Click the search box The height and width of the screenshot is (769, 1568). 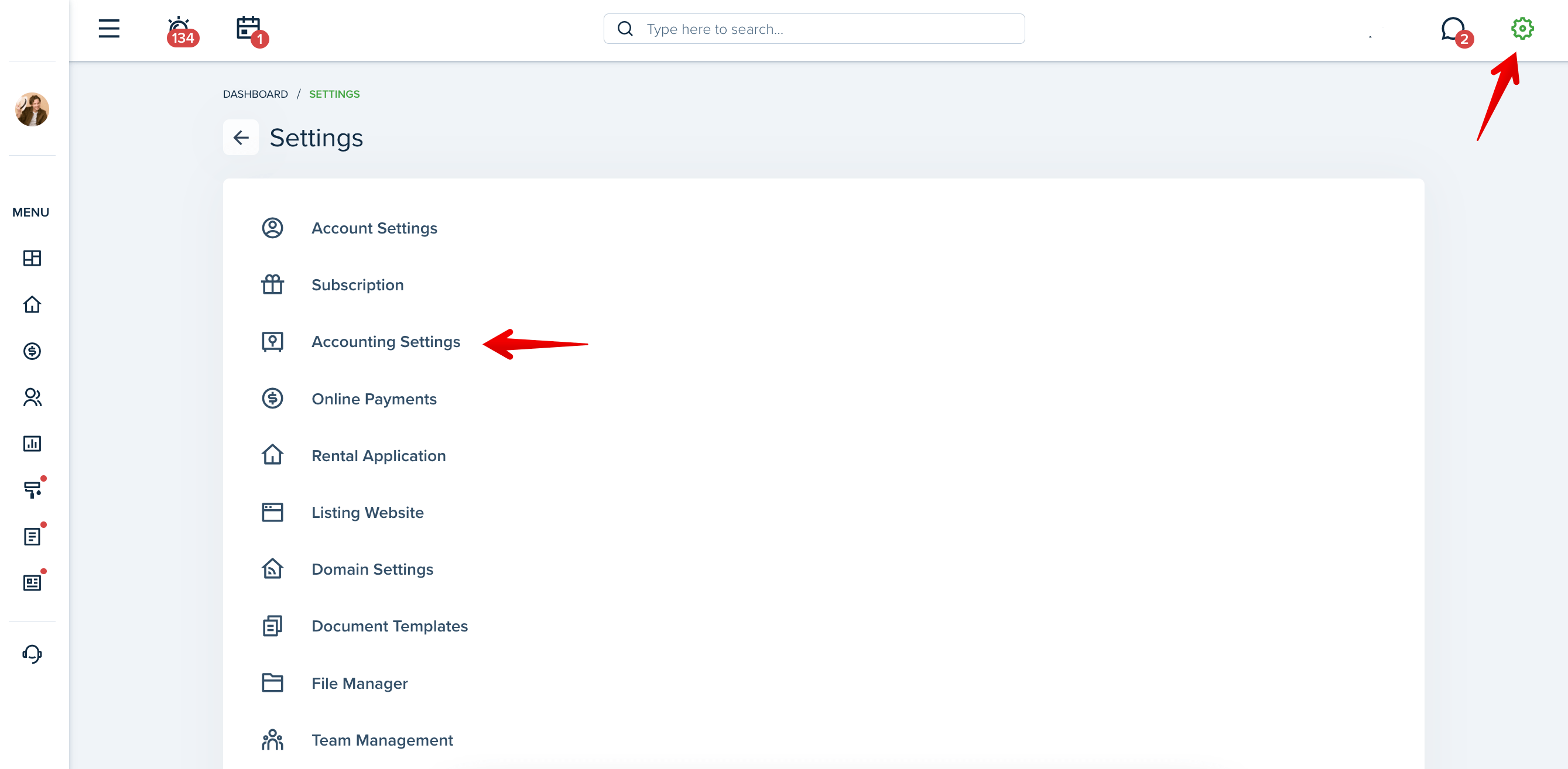814,29
